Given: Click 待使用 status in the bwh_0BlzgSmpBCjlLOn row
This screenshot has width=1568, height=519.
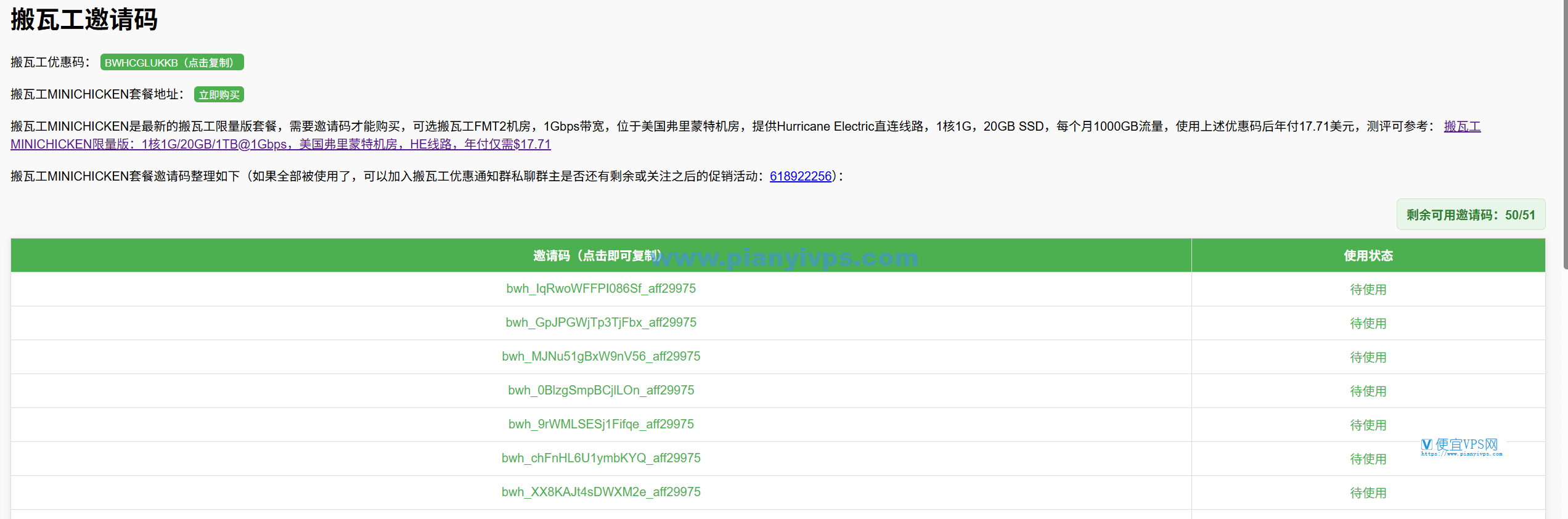Looking at the screenshot, I should [1368, 391].
